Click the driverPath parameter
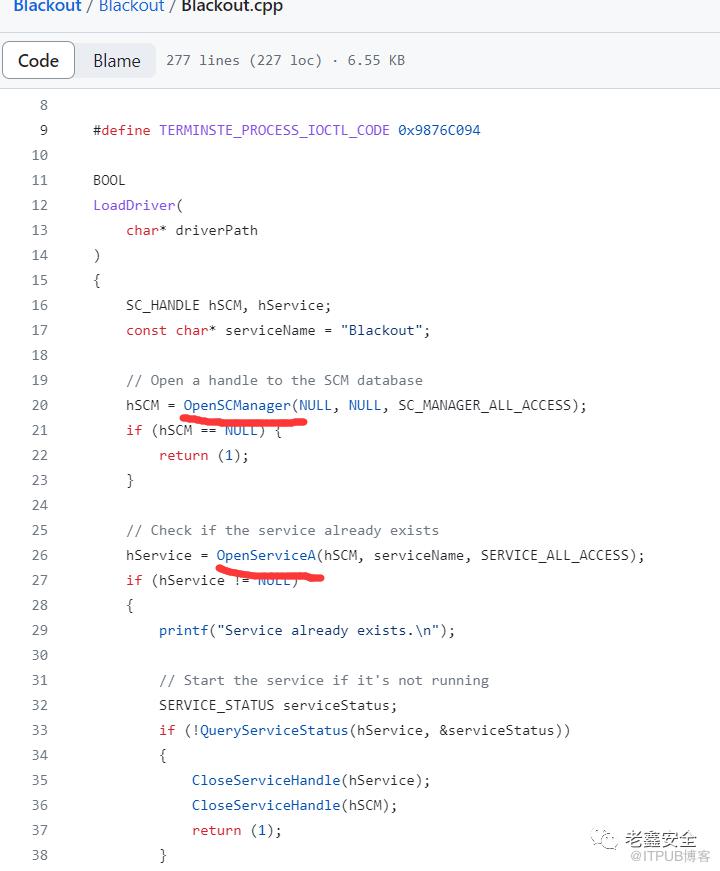Image resolution: width=720 pixels, height=871 pixels. (x=217, y=230)
